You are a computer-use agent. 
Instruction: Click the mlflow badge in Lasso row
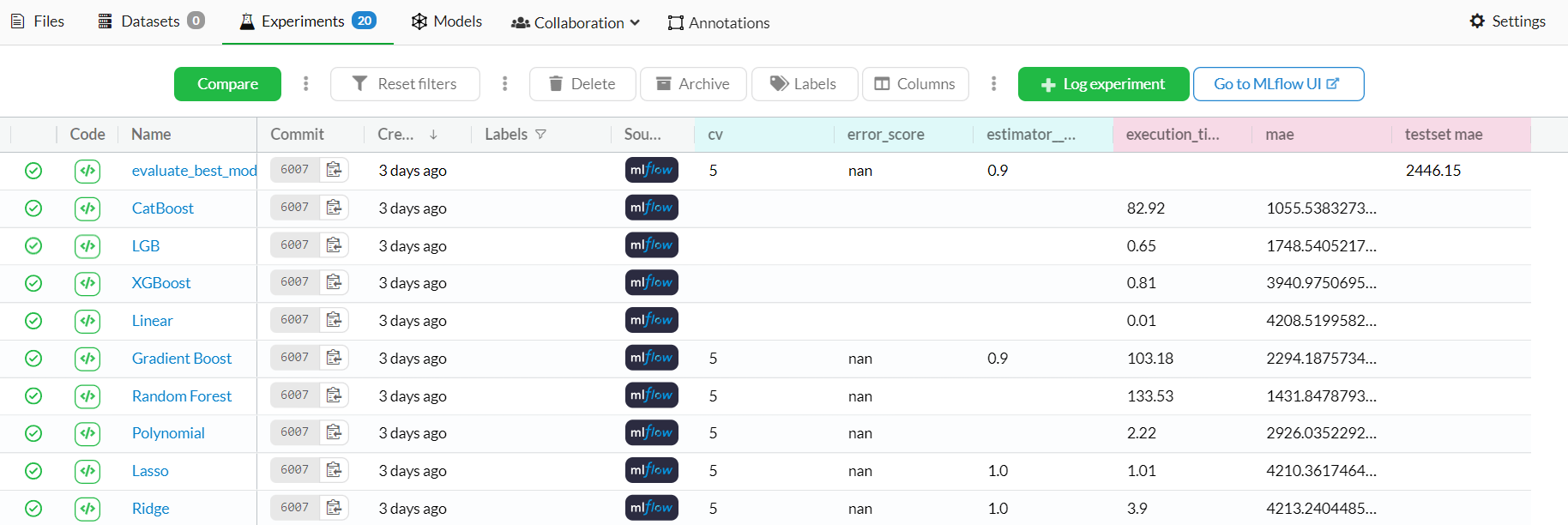coord(651,470)
